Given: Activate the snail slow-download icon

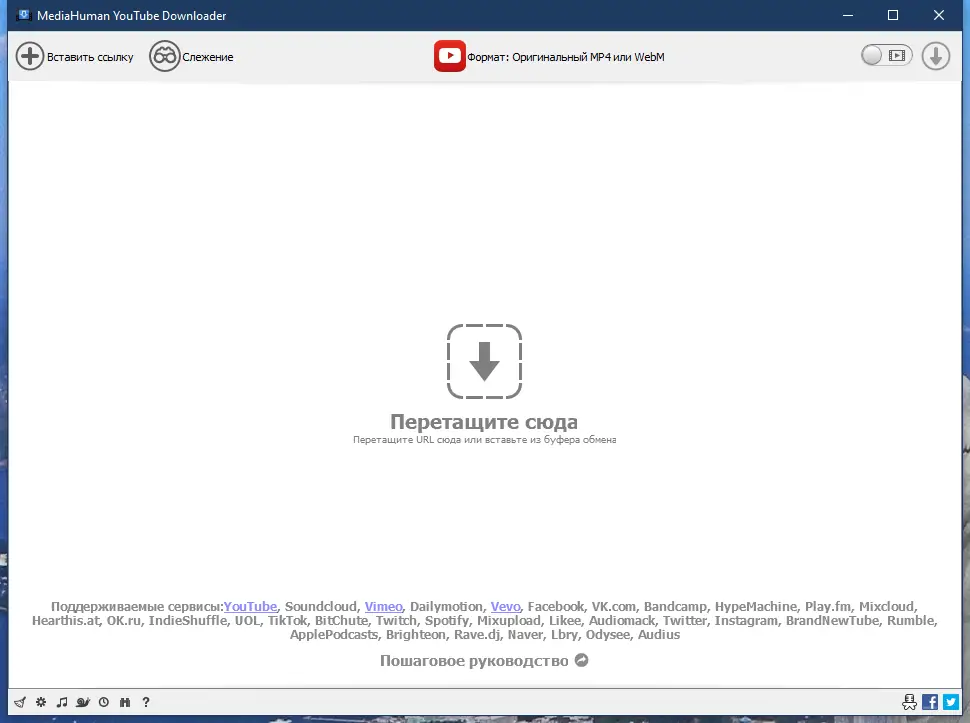Looking at the screenshot, I should click(x=83, y=702).
